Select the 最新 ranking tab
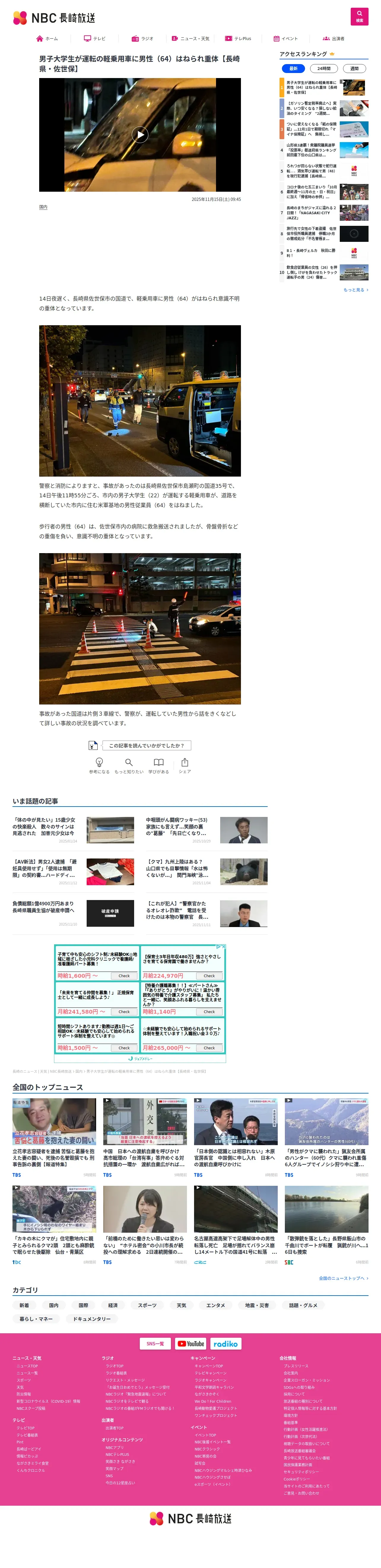 tap(293, 68)
